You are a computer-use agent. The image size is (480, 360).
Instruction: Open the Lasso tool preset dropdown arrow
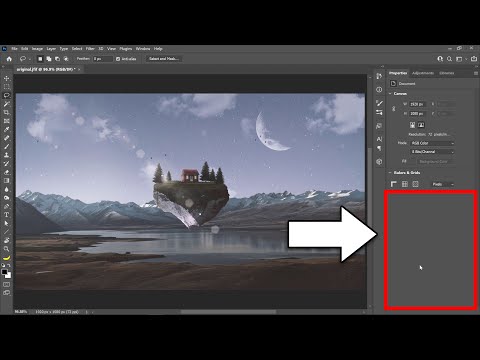click(30, 59)
